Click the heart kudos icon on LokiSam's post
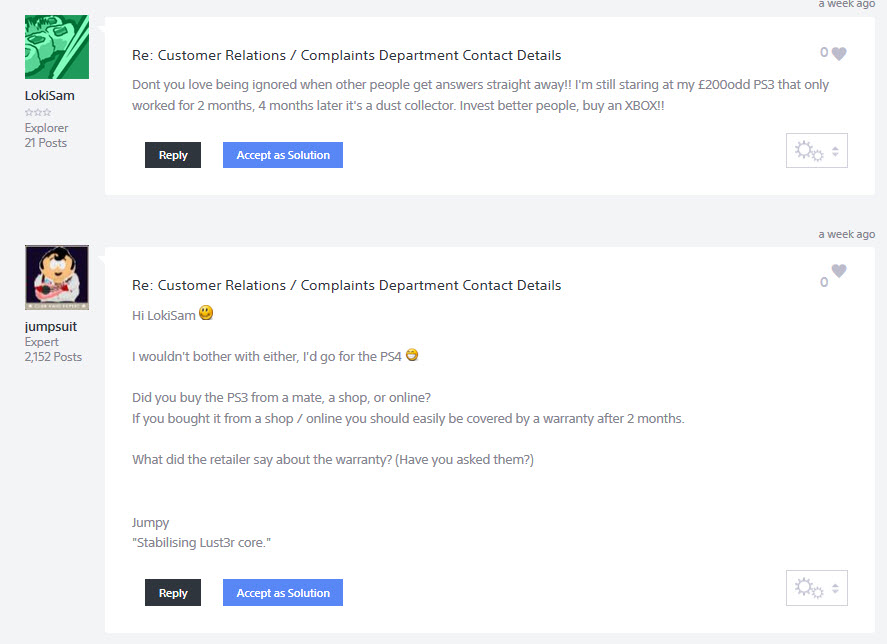This screenshot has width=887, height=644. (x=839, y=54)
